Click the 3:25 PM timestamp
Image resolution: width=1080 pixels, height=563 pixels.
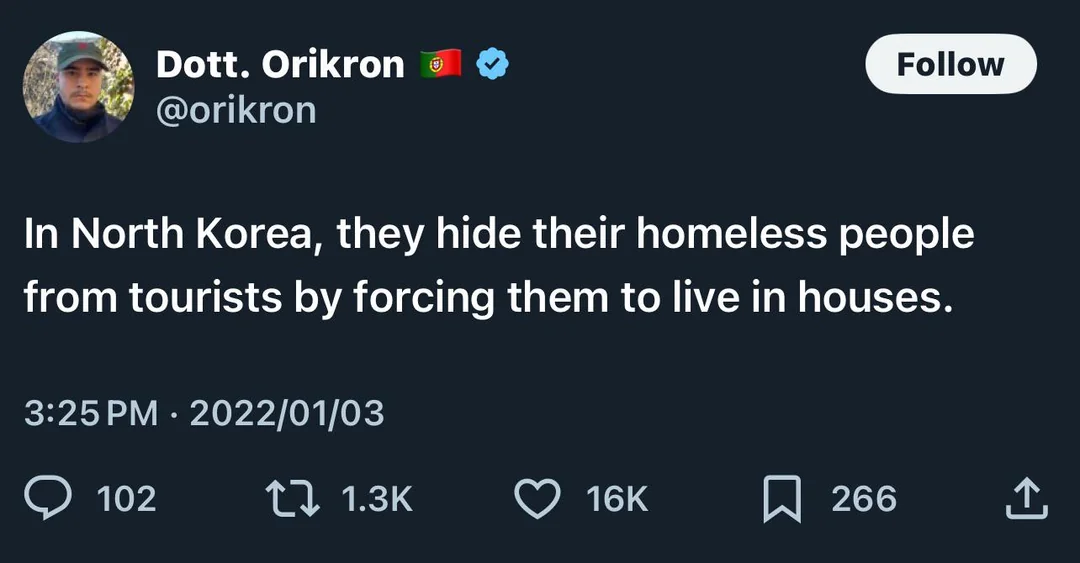click(91, 413)
